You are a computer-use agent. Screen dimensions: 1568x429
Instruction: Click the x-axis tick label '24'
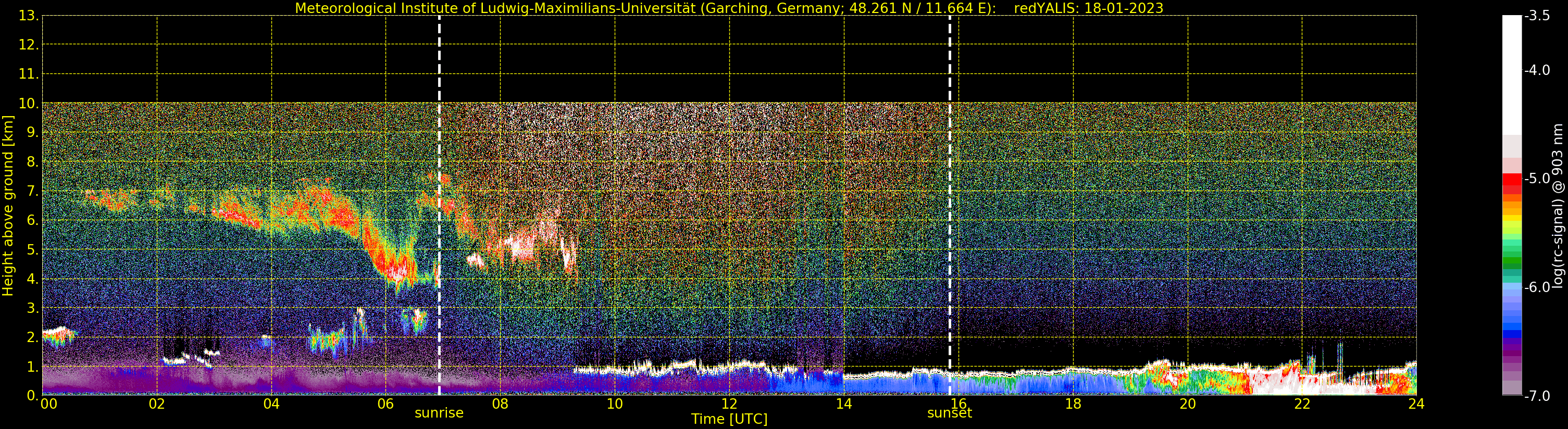(x=1416, y=403)
